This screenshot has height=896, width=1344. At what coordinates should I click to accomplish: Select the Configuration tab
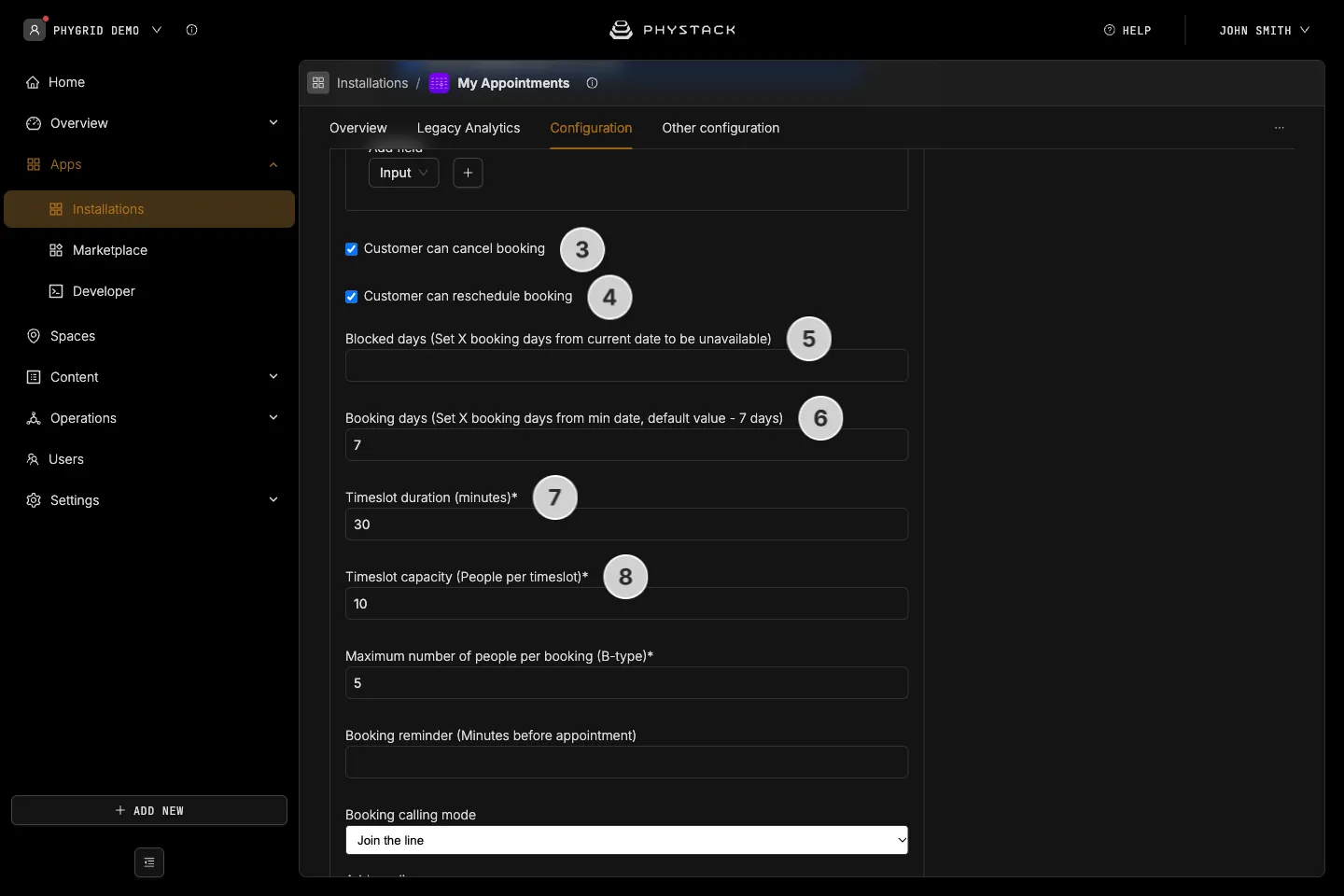pos(591,128)
